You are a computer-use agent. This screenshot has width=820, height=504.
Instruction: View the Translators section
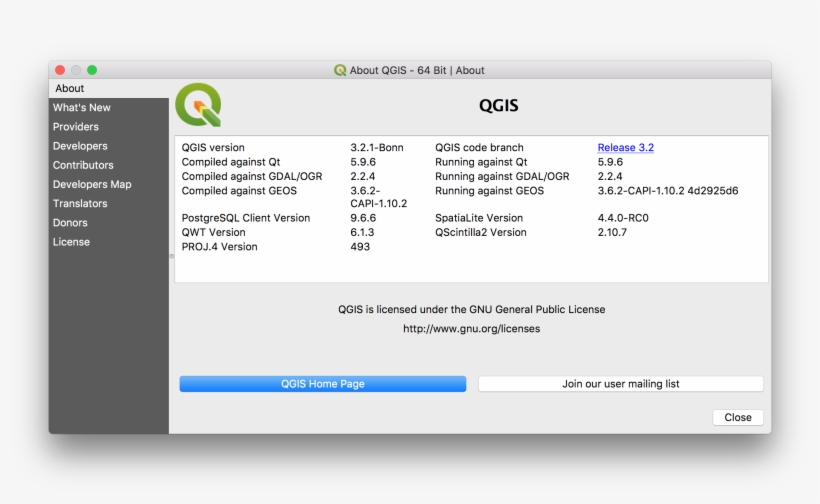pos(109,203)
